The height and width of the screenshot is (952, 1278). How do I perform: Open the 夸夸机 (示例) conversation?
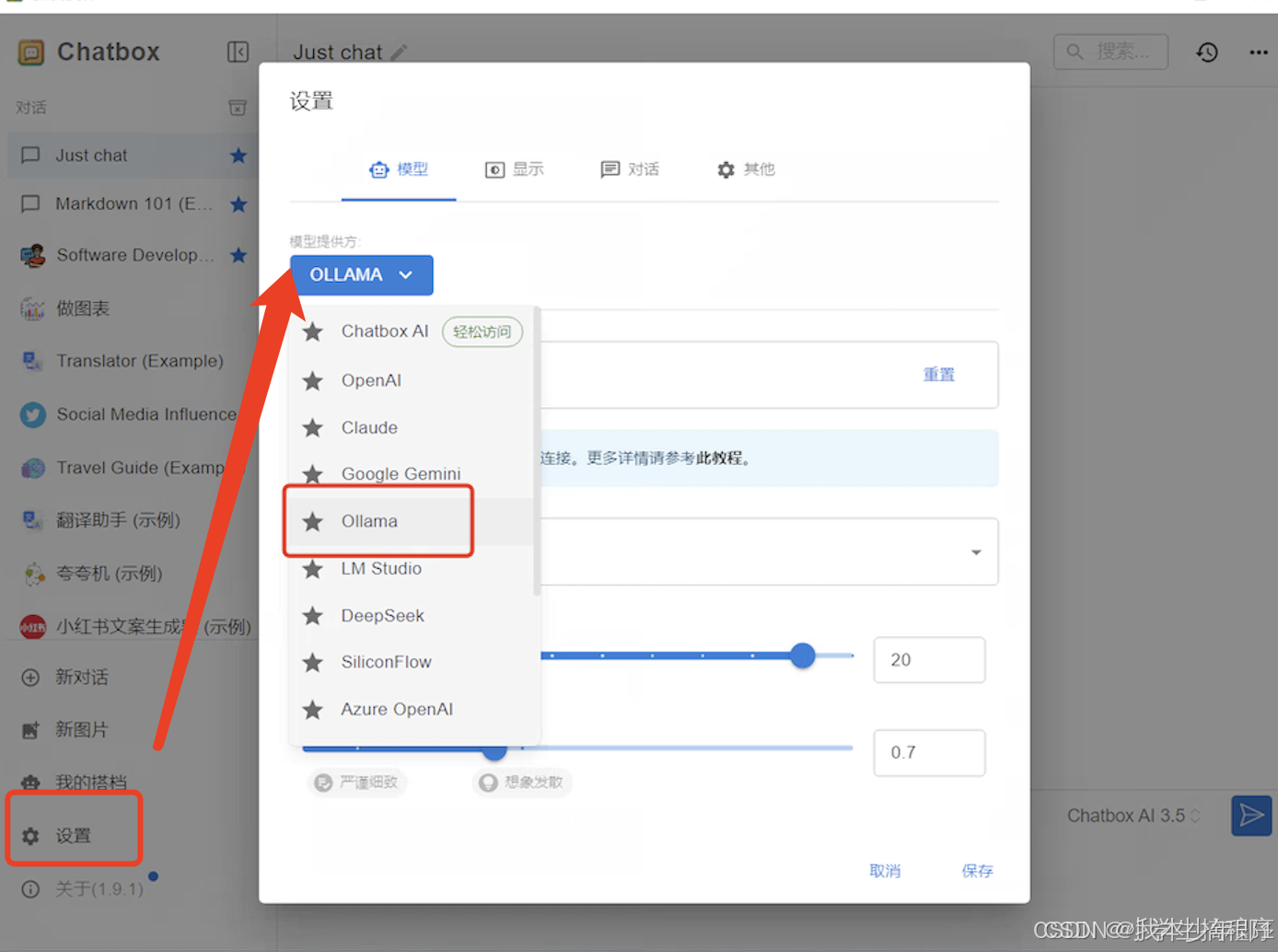point(134,574)
